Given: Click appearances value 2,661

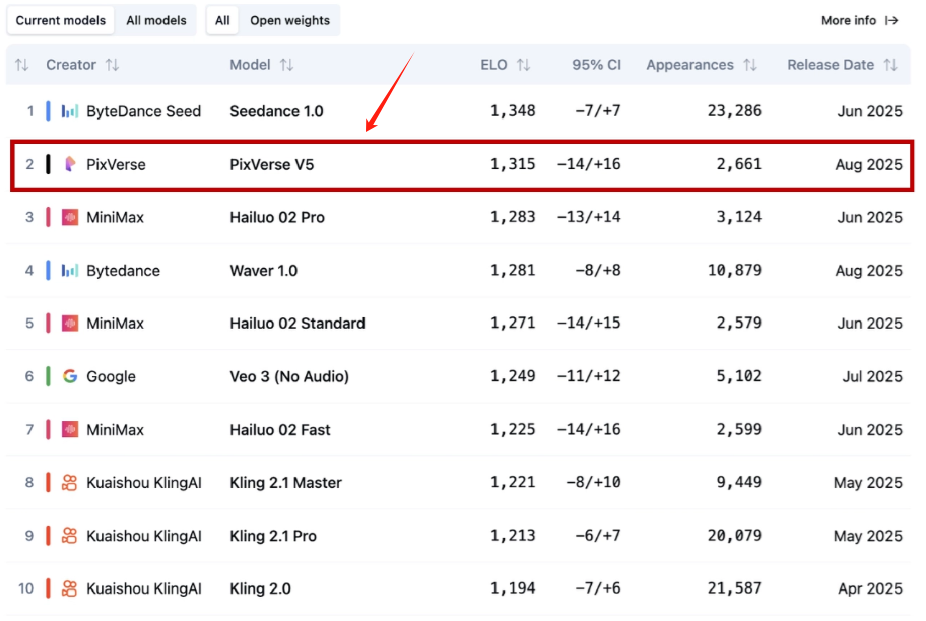Looking at the screenshot, I should tap(739, 164).
